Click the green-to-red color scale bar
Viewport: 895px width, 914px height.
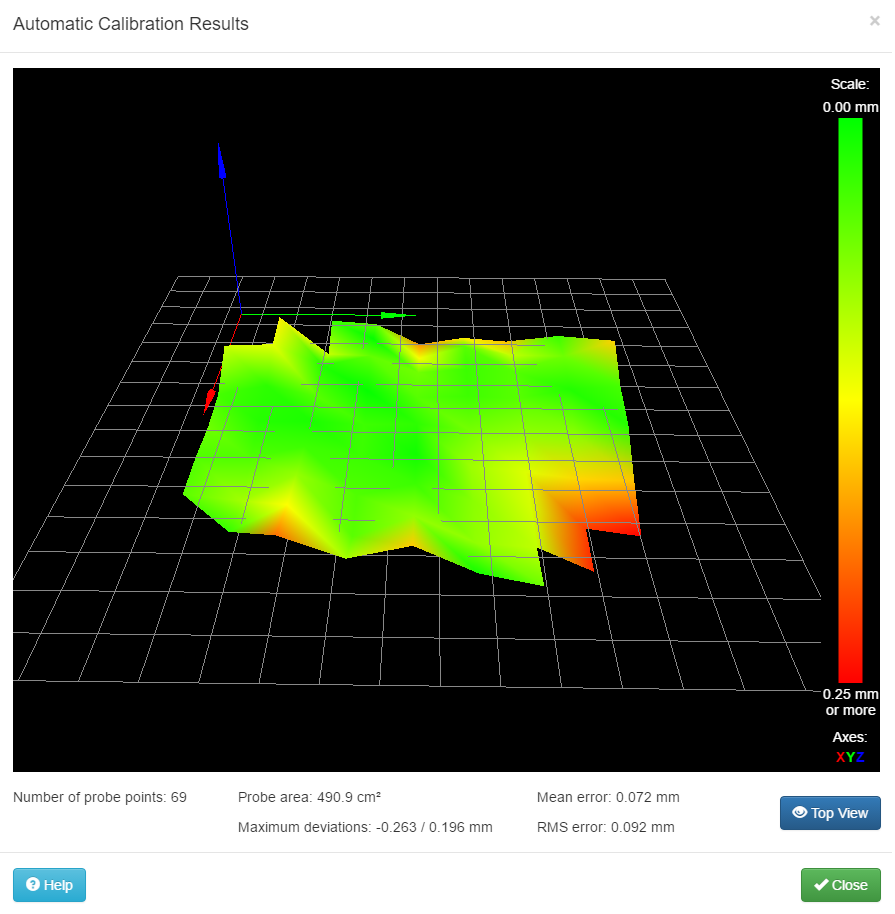click(x=850, y=400)
